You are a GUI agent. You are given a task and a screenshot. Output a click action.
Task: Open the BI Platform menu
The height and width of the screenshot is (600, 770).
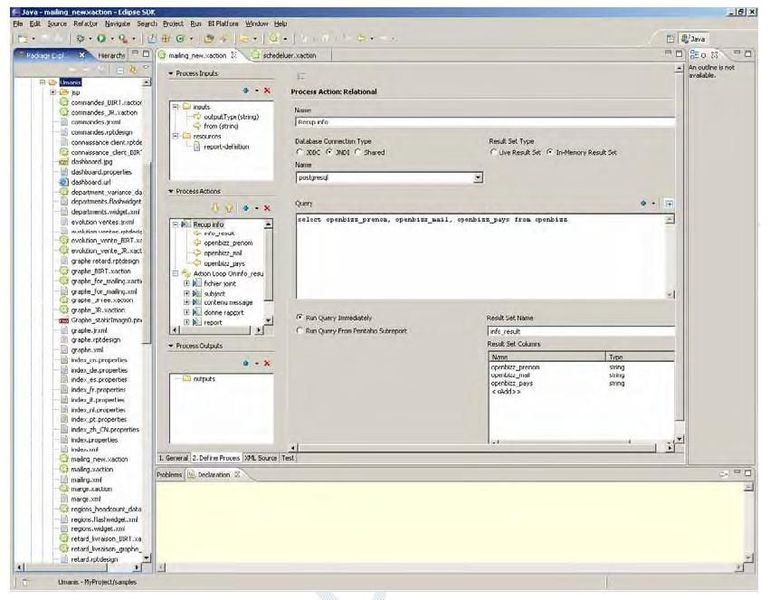coord(222,22)
